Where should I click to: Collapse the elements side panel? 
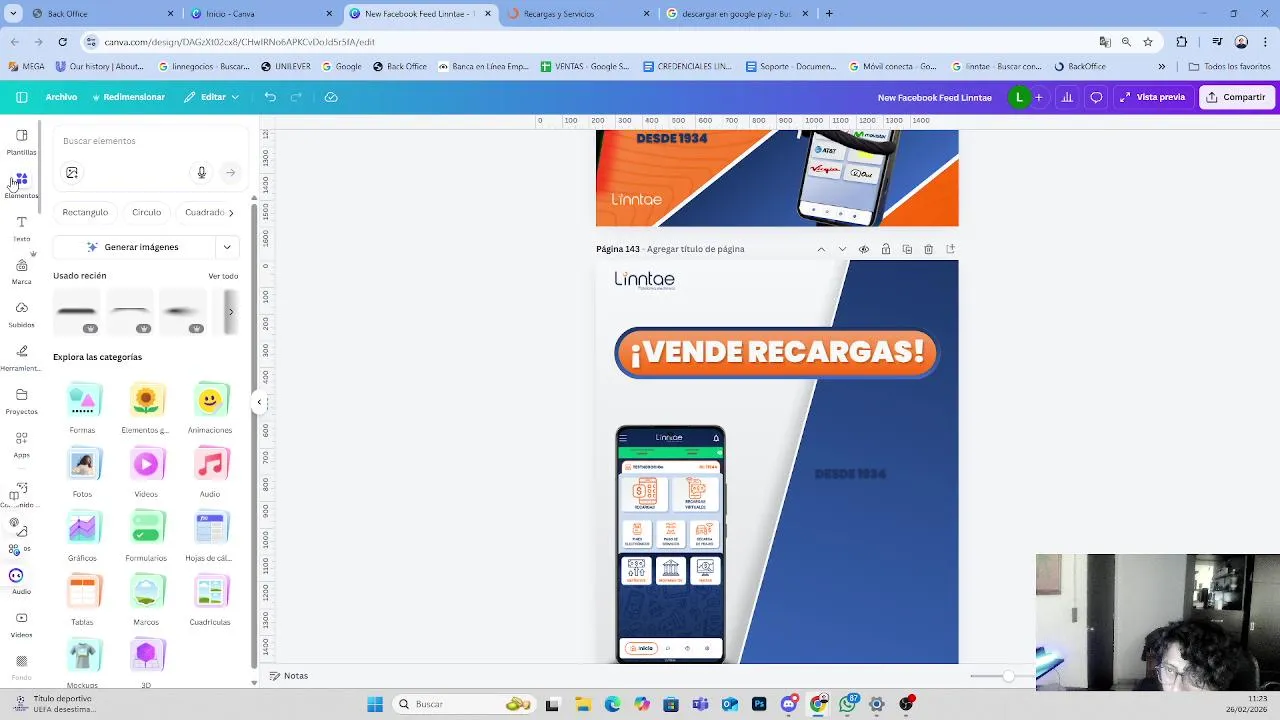click(259, 402)
